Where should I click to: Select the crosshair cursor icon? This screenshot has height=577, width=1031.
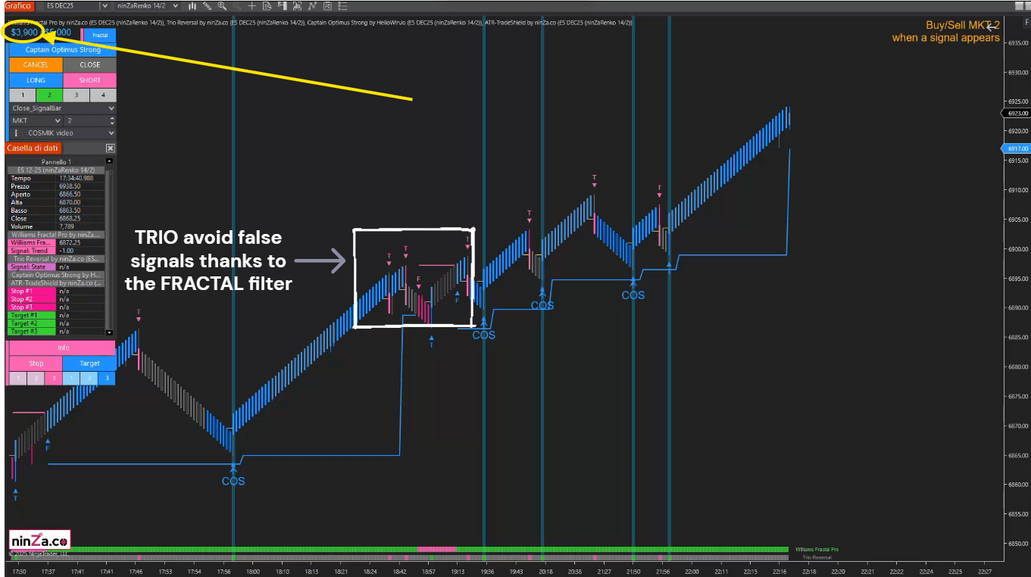[x=252, y=6]
